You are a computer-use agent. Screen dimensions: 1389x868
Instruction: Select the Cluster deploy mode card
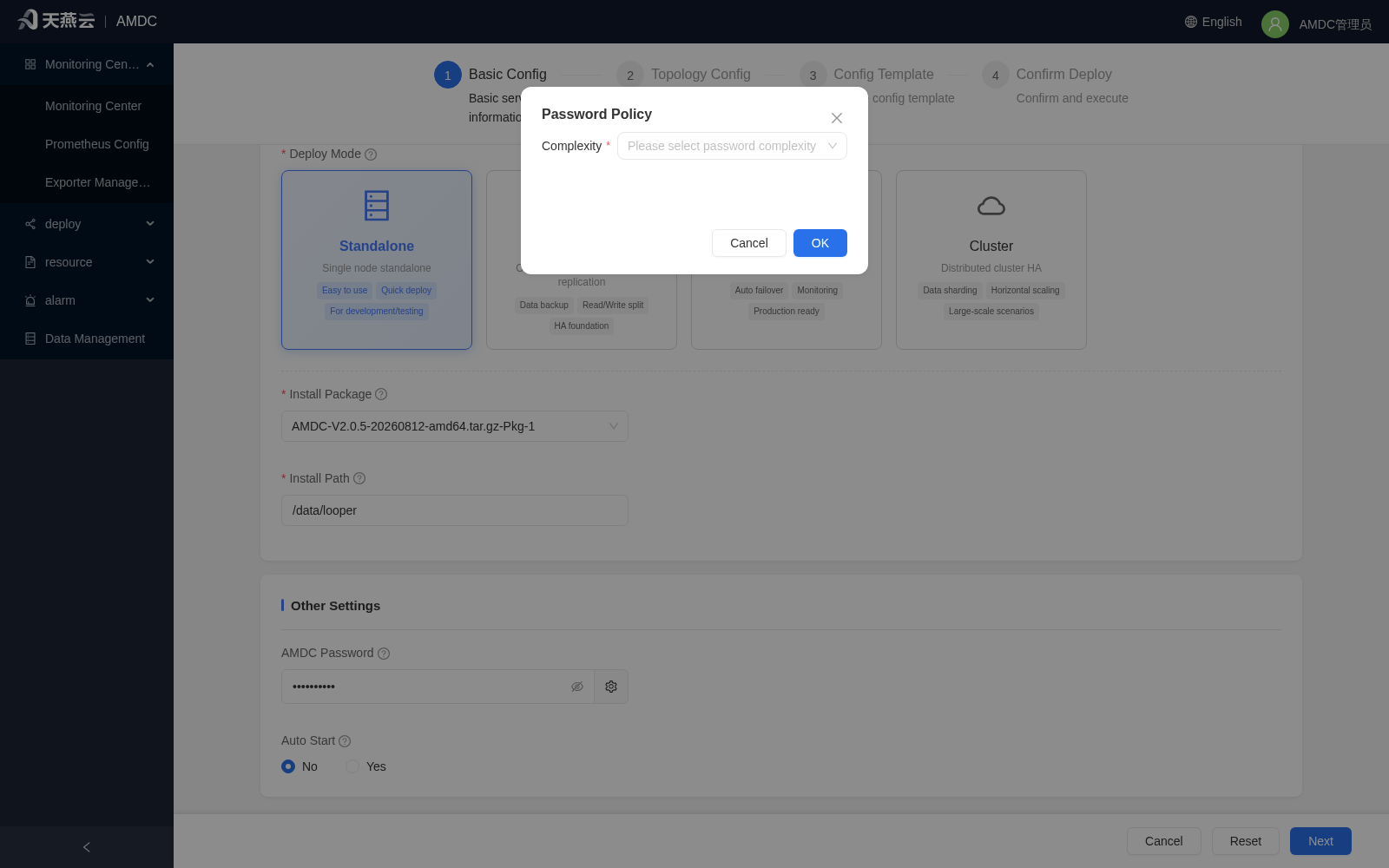991,260
